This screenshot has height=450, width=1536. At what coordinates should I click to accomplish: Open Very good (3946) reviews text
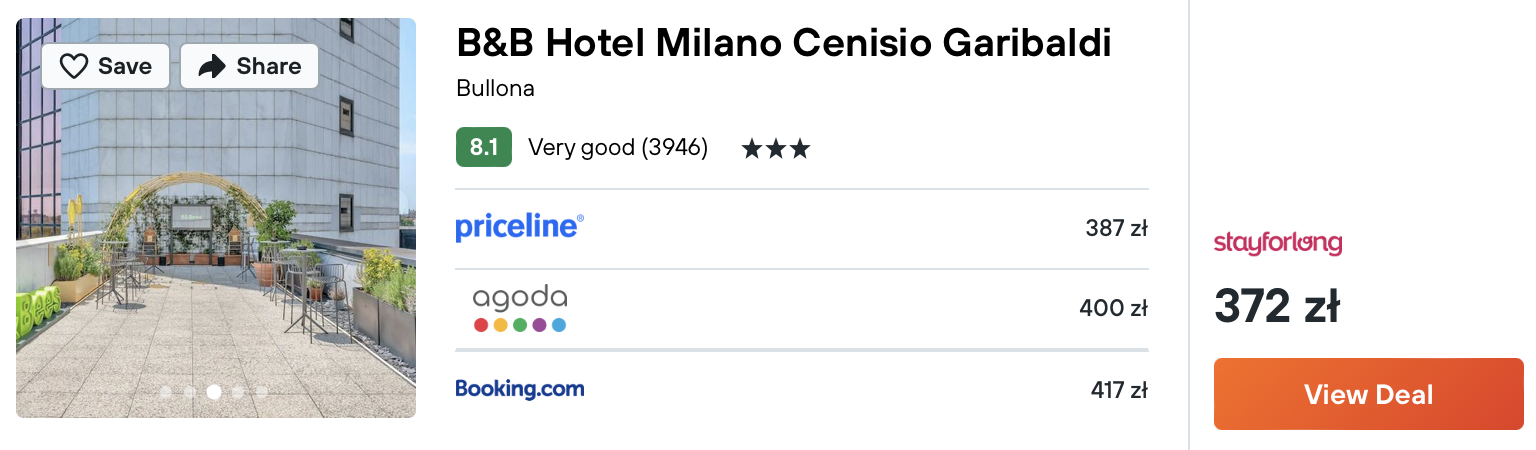[618, 148]
